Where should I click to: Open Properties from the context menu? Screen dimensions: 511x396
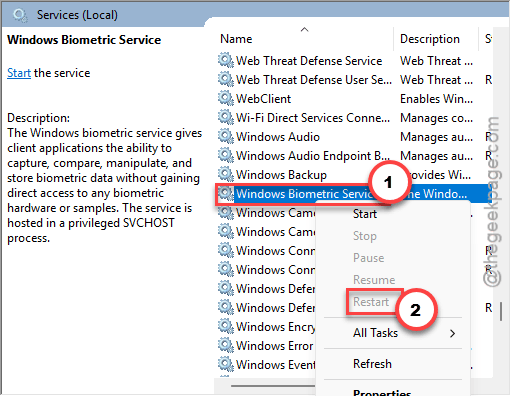click(382, 392)
